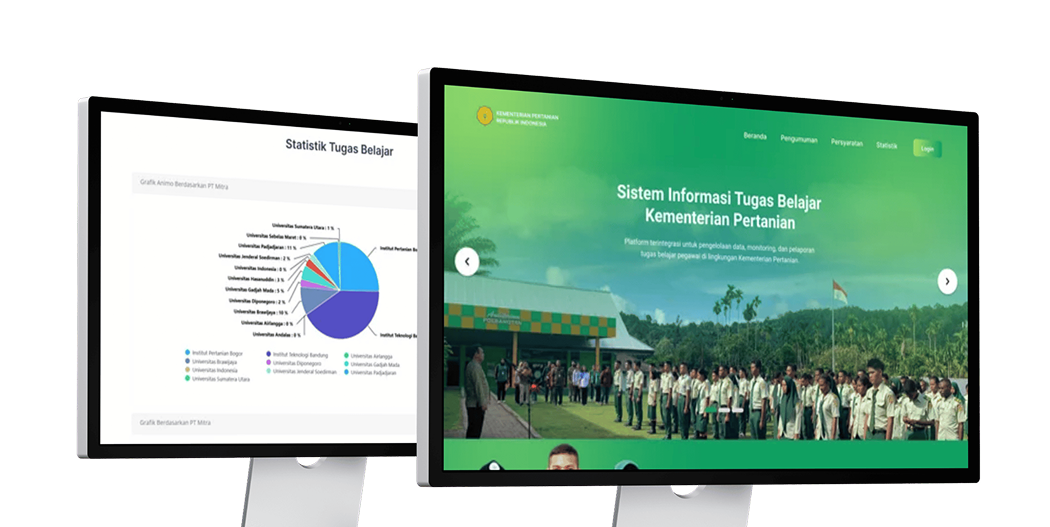
Task: Toggle Universitas Padjadjaran legend item
Action: pyautogui.click(x=370, y=372)
